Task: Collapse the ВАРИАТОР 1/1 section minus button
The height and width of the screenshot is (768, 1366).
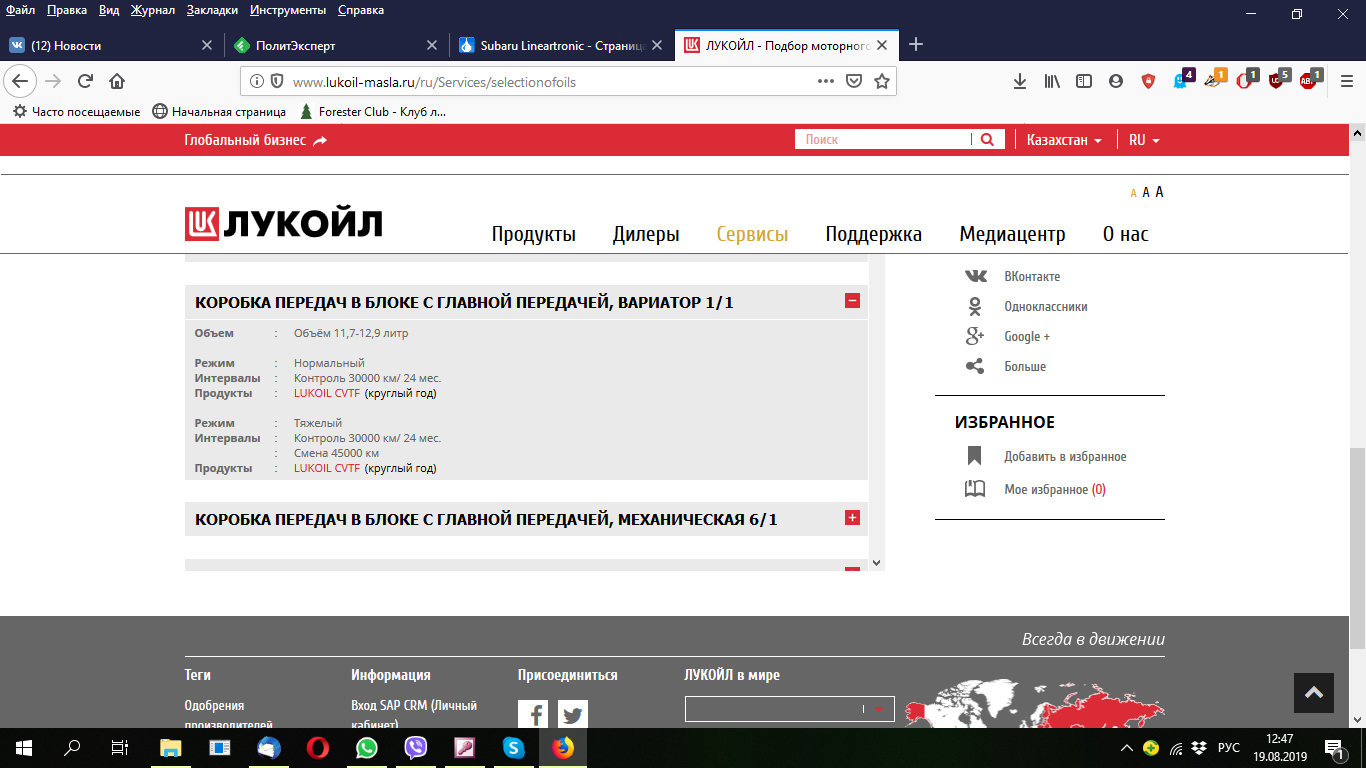Action: (x=852, y=300)
